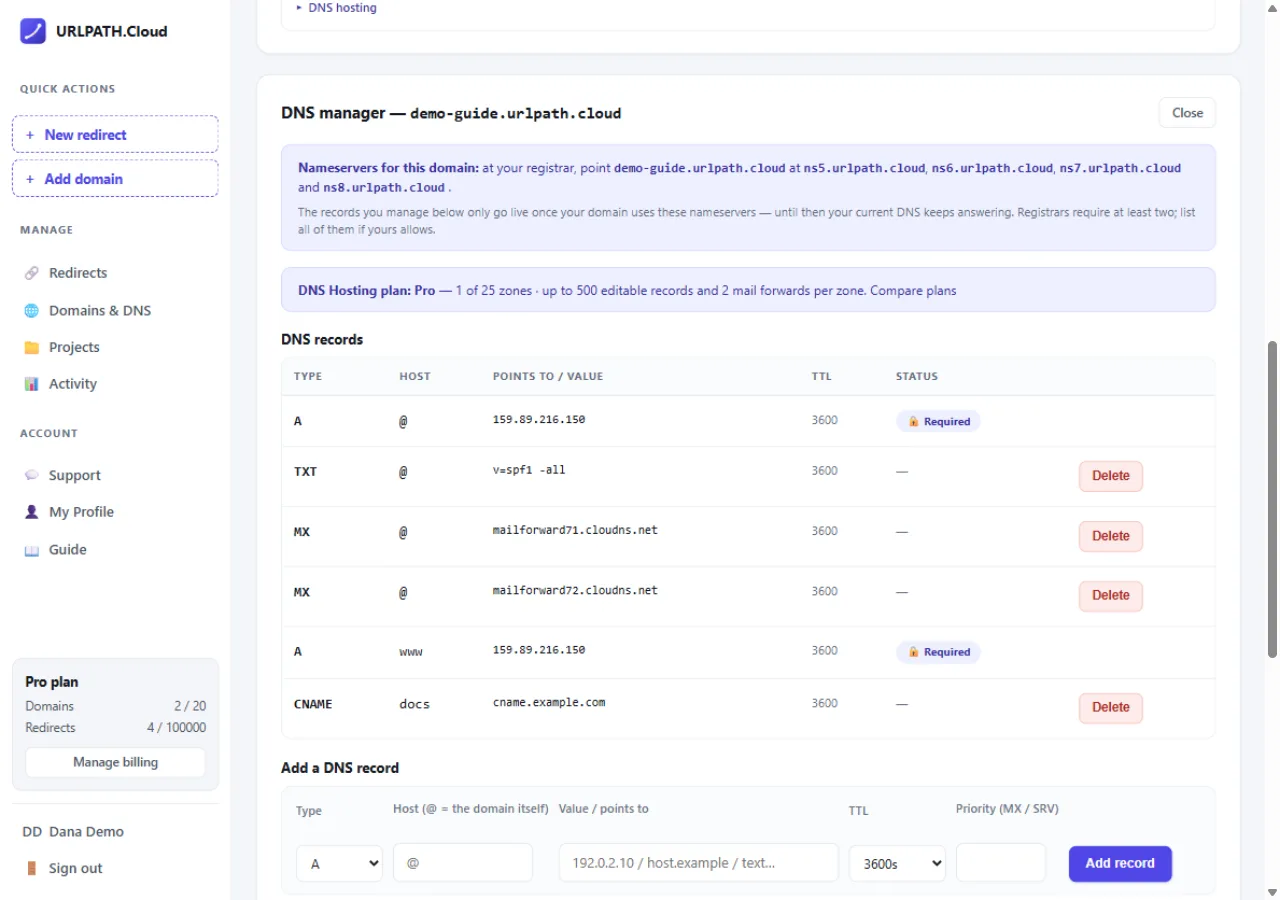Delete the TXT v=spf1 record
The width and height of the screenshot is (1280, 900).
tap(1110, 476)
